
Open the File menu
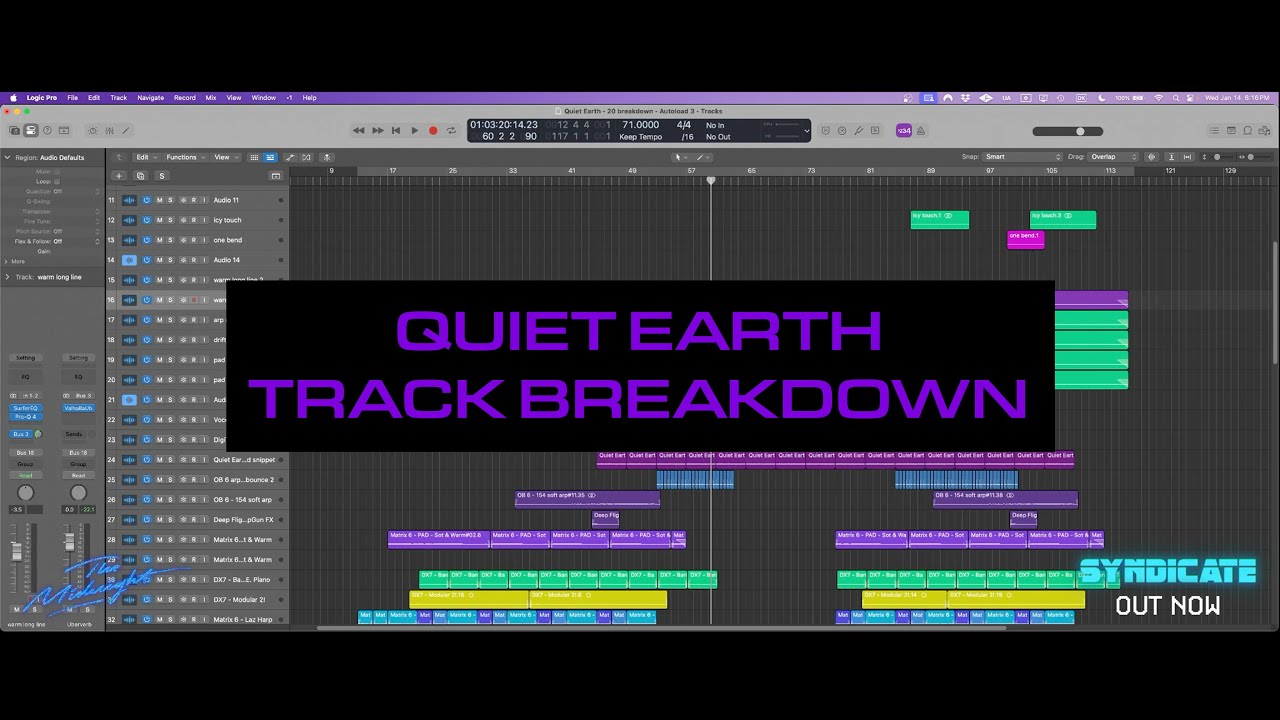(x=73, y=98)
